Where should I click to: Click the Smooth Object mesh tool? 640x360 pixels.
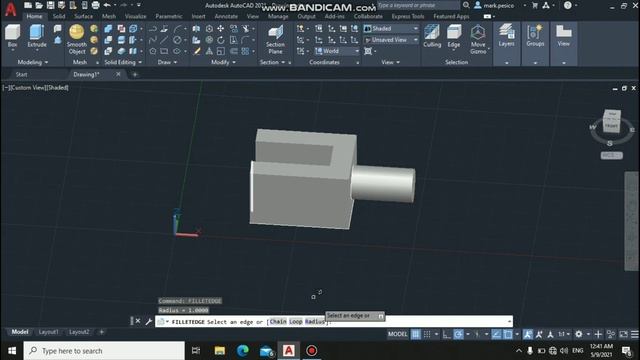tap(77, 39)
